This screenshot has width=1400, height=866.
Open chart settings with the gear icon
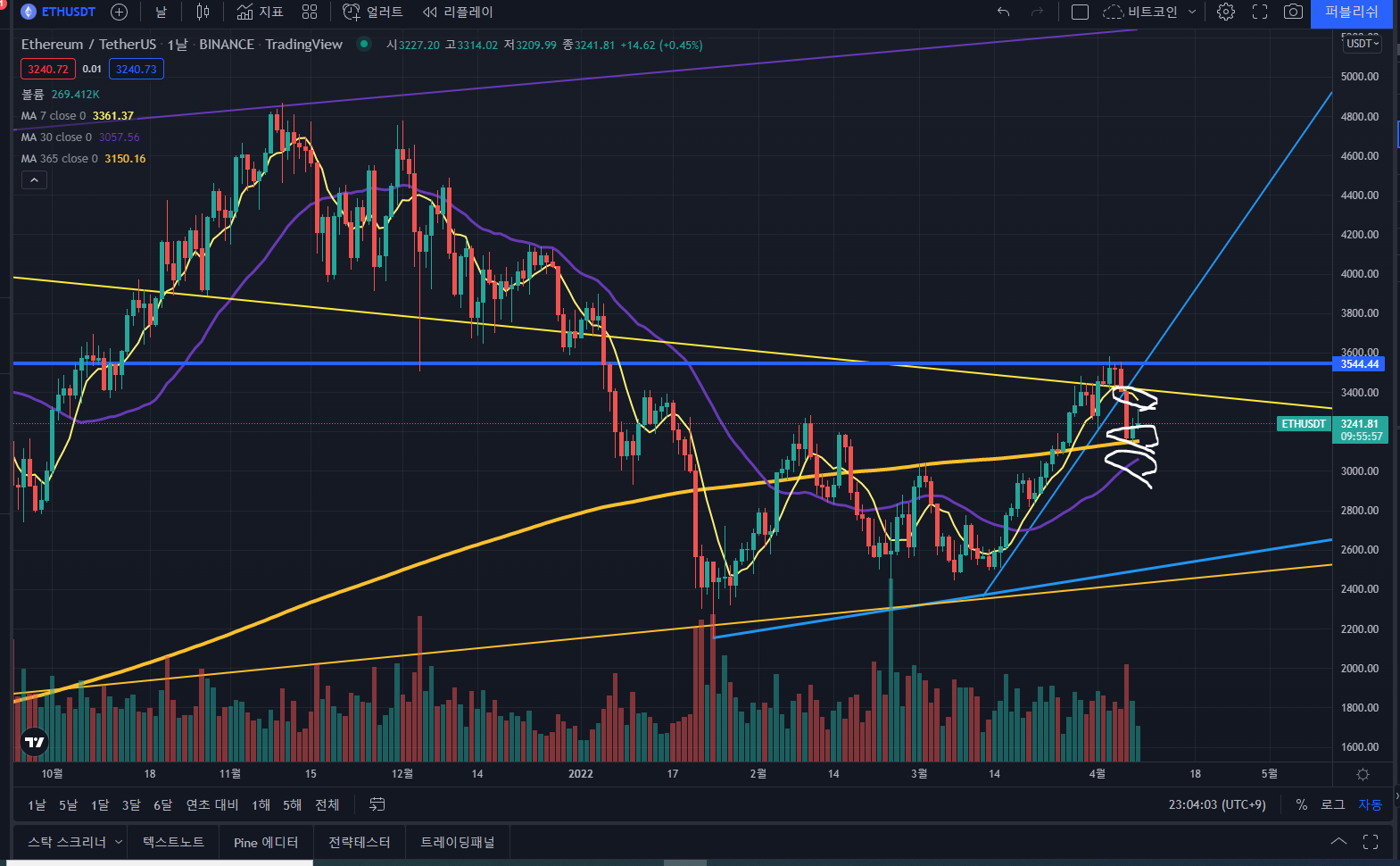1226,12
